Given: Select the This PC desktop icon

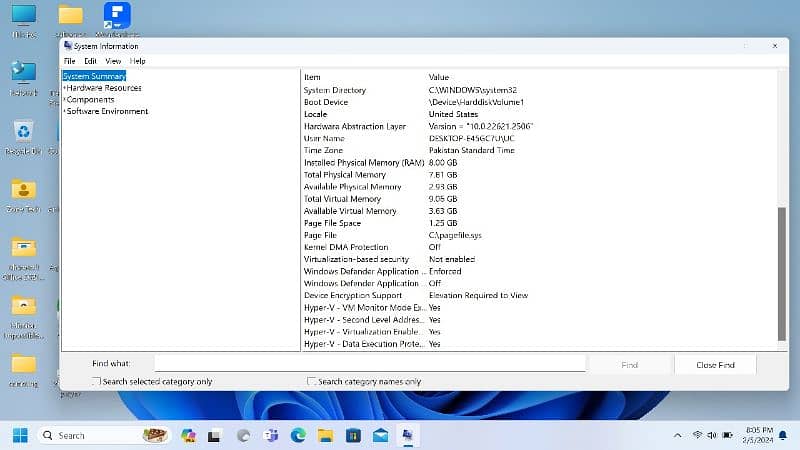Looking at the screenshot, I should (x=22, y=16).
